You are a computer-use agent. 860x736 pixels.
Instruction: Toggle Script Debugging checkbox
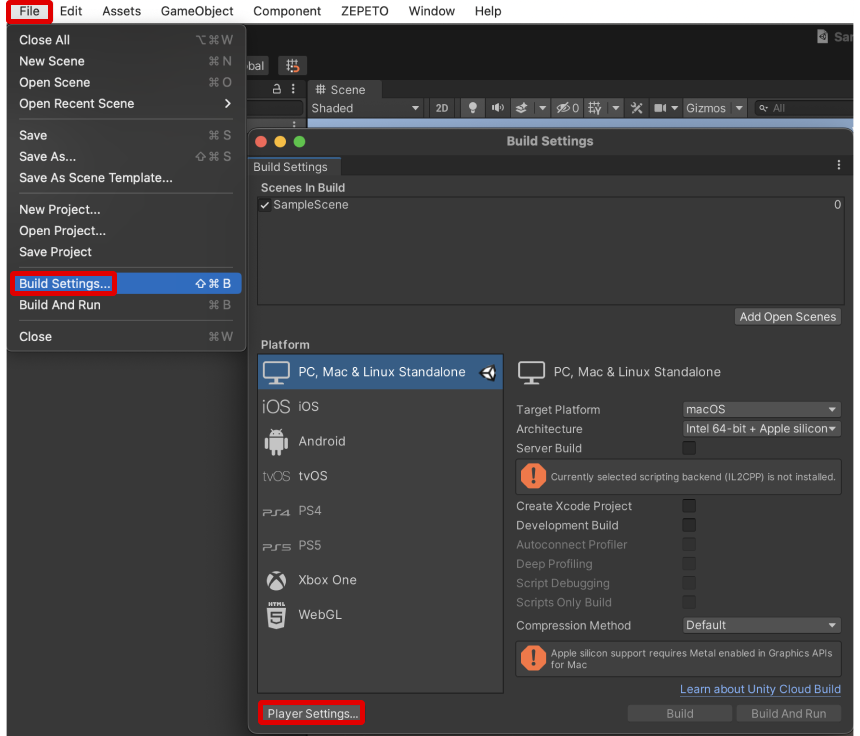(x=689, y=582)
